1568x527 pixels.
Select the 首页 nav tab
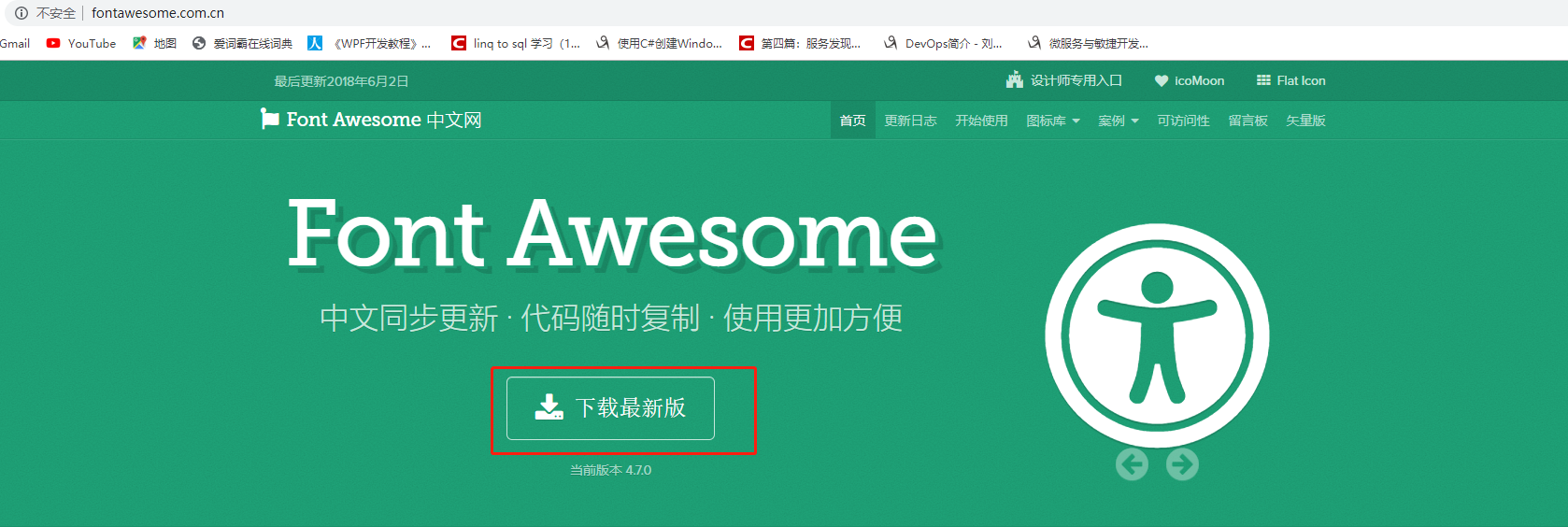pos(852,121)
